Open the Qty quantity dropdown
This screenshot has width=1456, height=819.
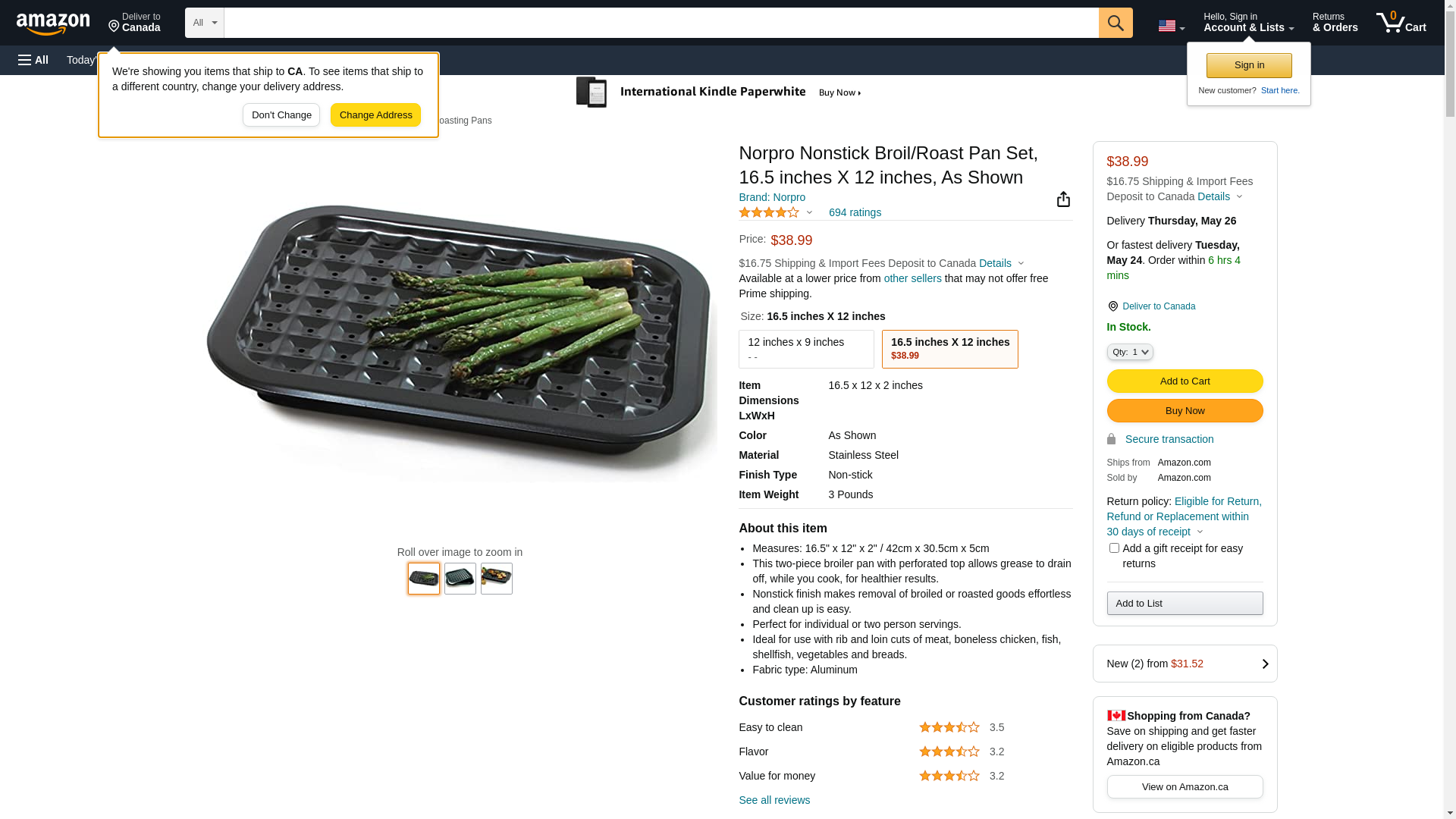(x=1130, y=352)
